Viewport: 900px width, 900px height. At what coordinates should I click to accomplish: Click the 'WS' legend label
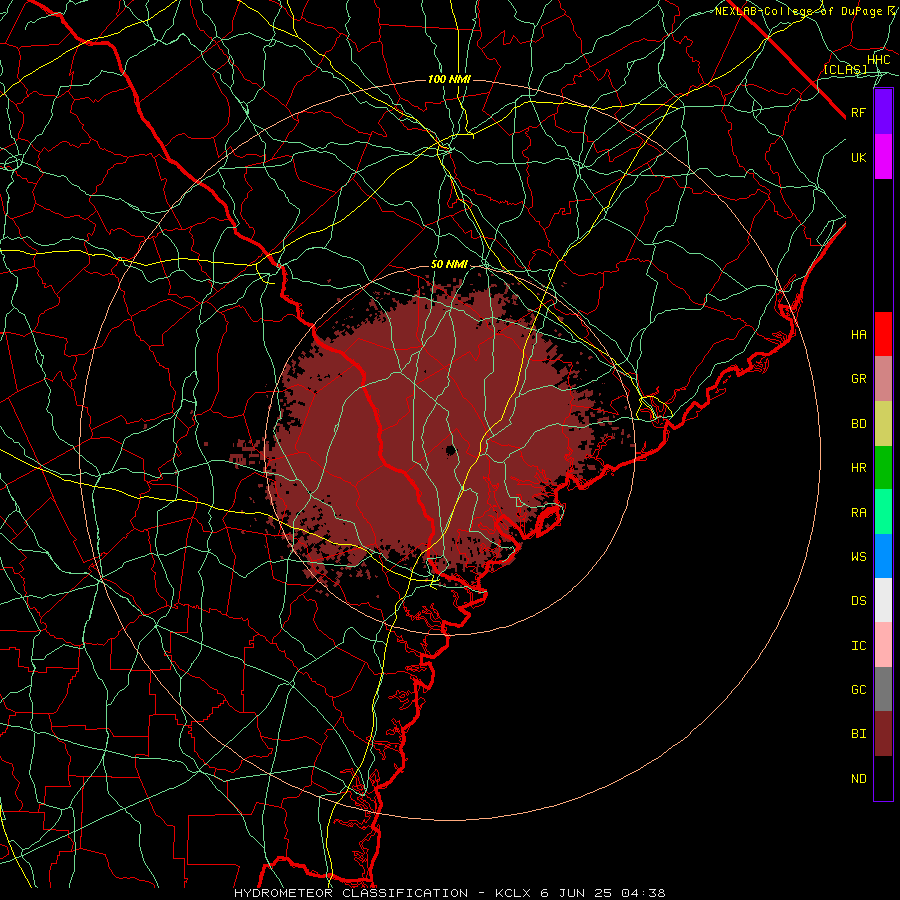(858, 556)
